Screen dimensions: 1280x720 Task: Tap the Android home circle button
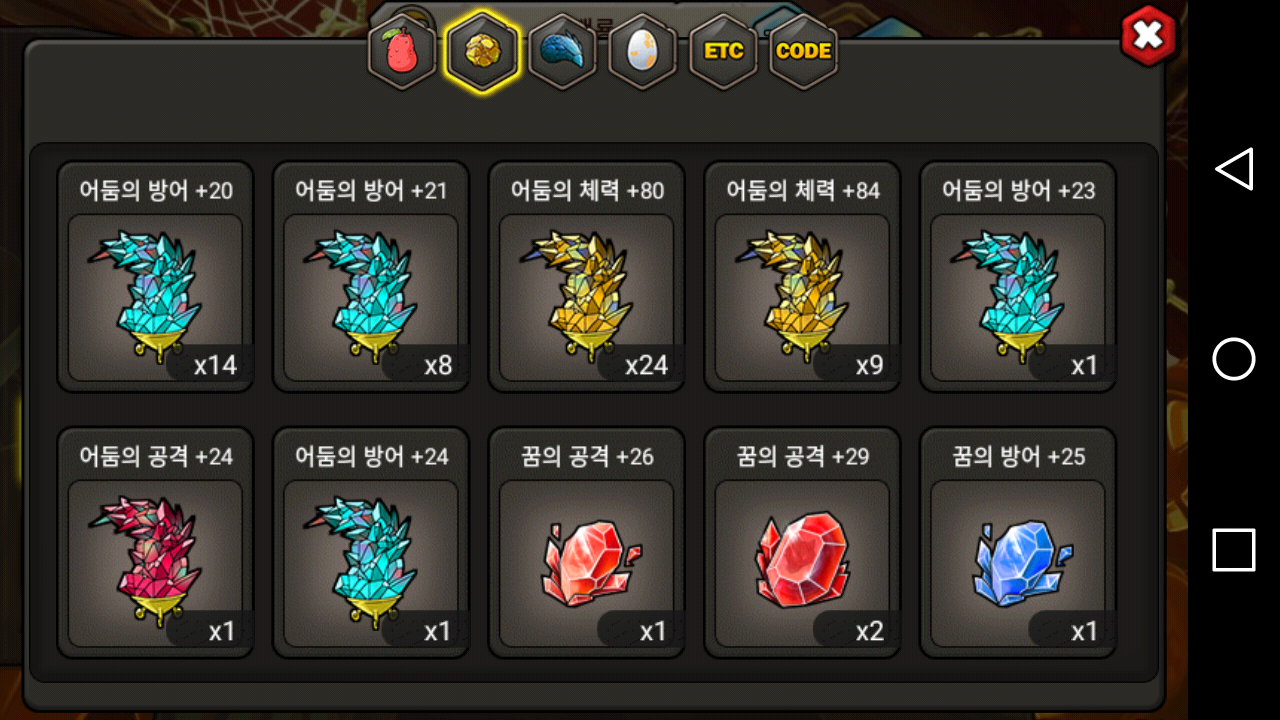pyautogui.click(x=1234, y=359)
